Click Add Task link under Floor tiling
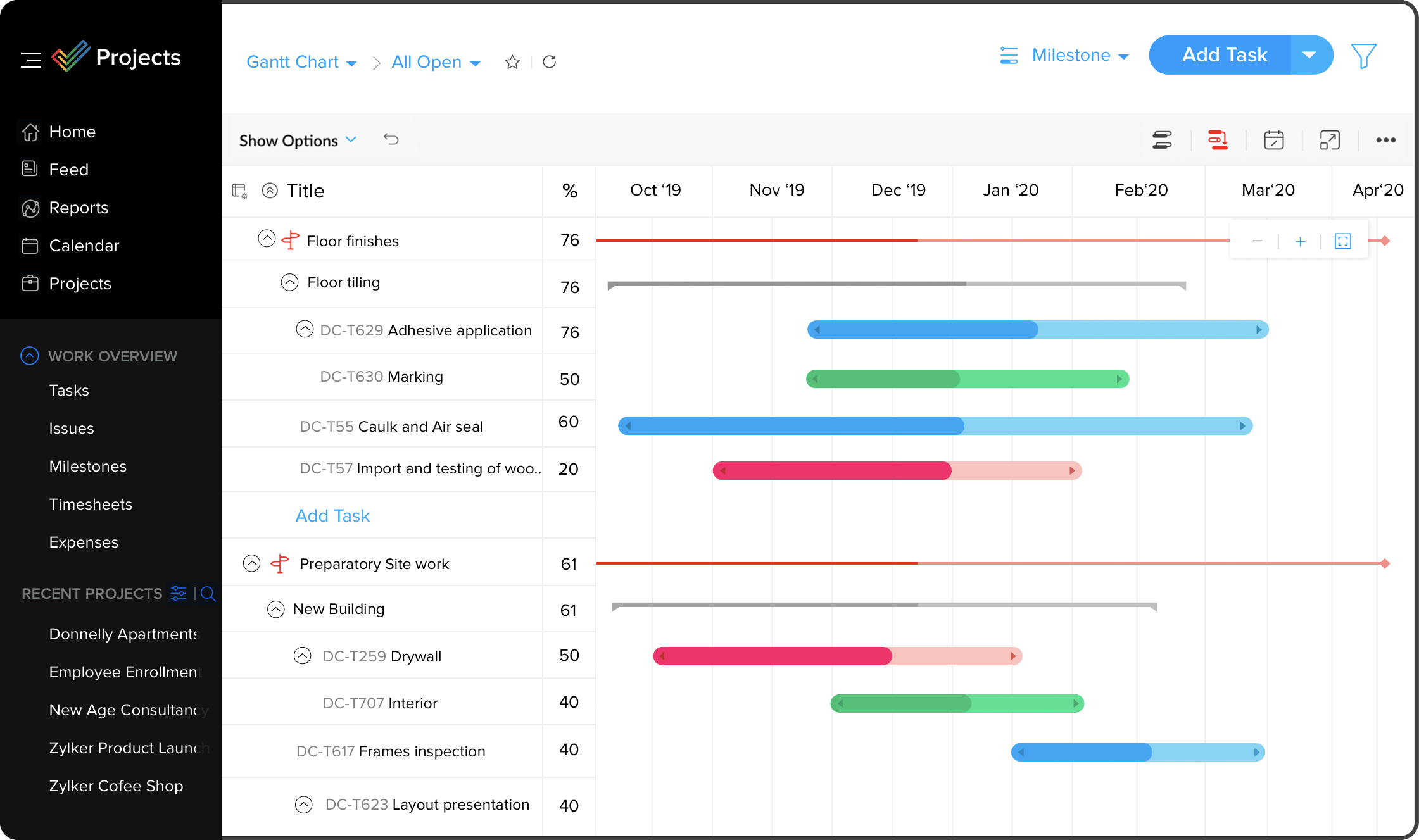Screen dimensions: 1419x840 [333, 515]
